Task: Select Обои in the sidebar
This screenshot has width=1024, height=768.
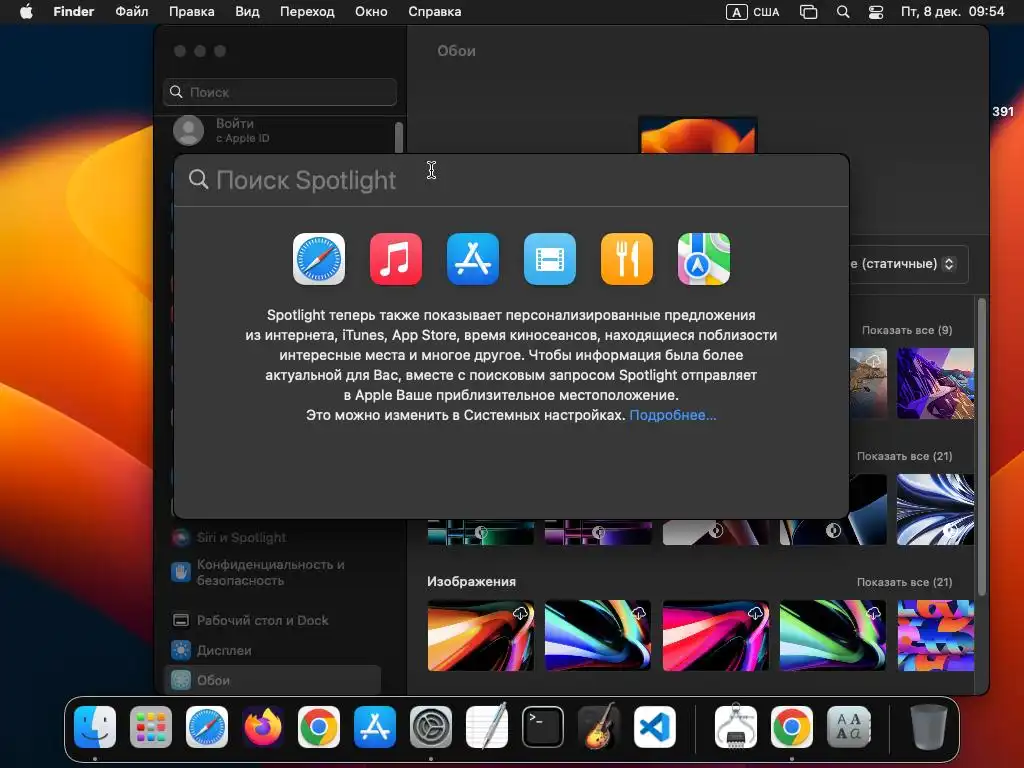Action: pyautogui.click(x=274, y=680)
